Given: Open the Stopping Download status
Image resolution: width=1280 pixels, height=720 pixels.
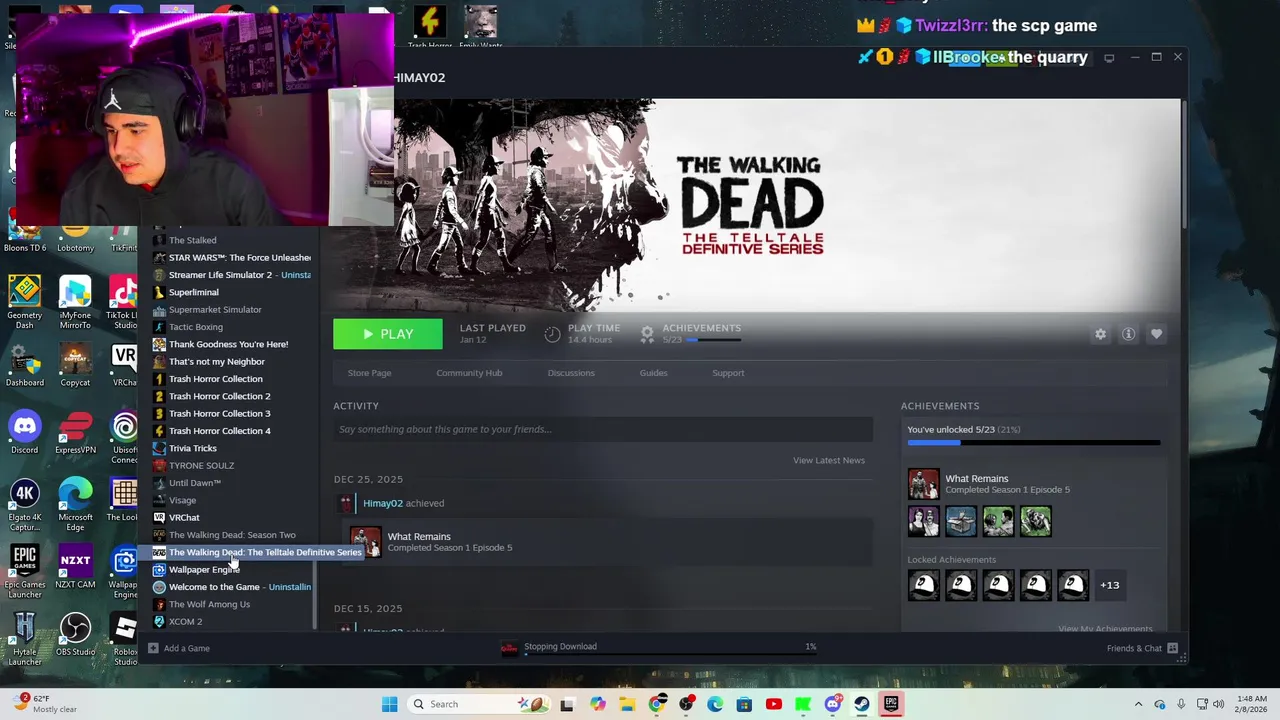Looking at the screenshot, I should (x=560, y=646).
